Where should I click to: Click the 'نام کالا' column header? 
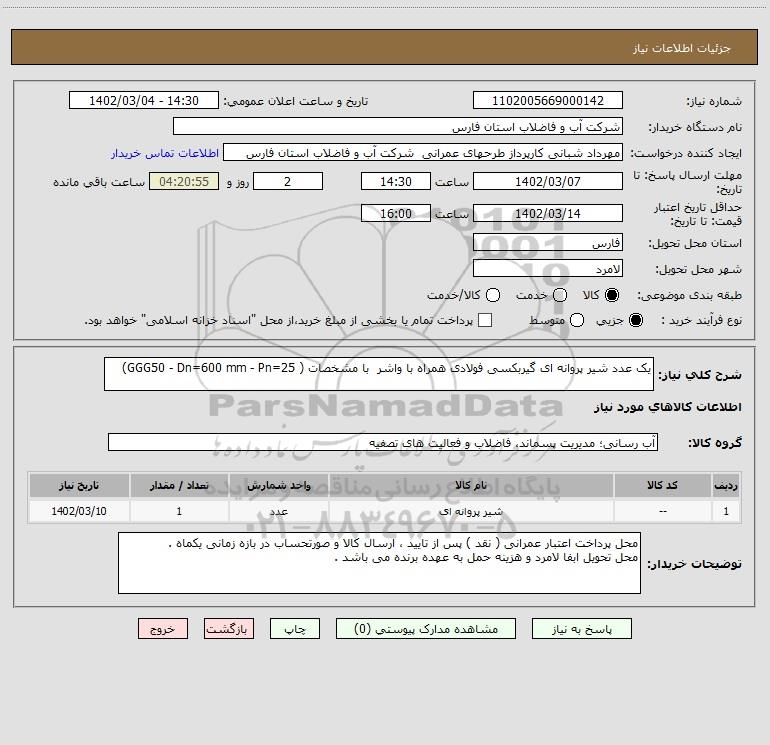(x=471, y=485)
